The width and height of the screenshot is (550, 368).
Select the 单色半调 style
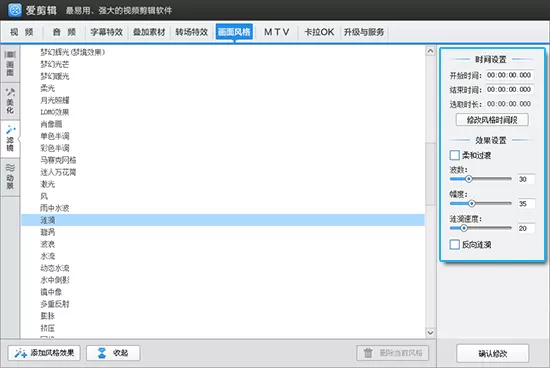pyautogui.click(x=54, y=136)
